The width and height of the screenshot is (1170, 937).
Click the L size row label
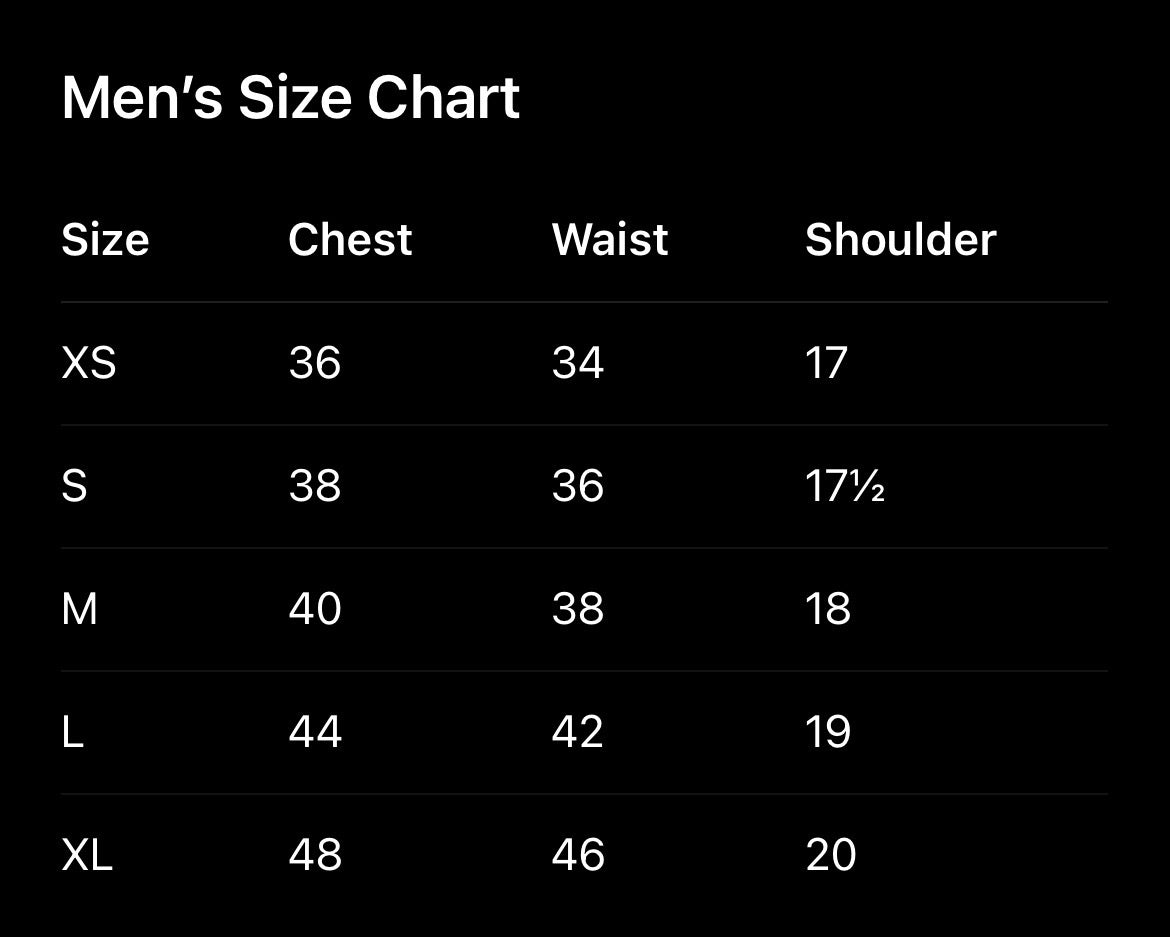(x=72, y=732)
